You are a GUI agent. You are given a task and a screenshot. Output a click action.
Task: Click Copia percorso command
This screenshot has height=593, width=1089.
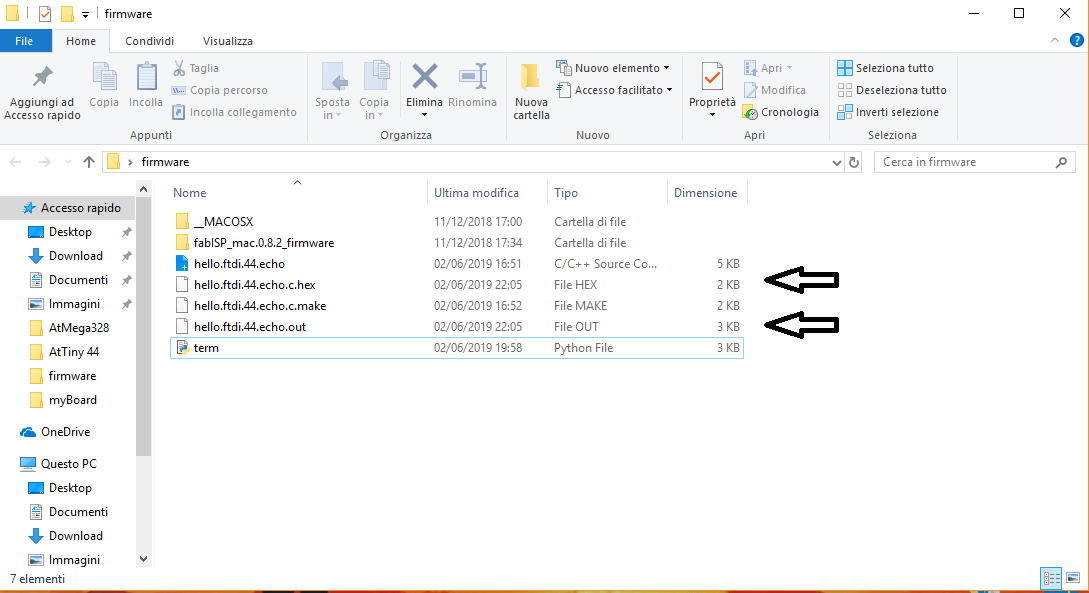click(219, 90)
